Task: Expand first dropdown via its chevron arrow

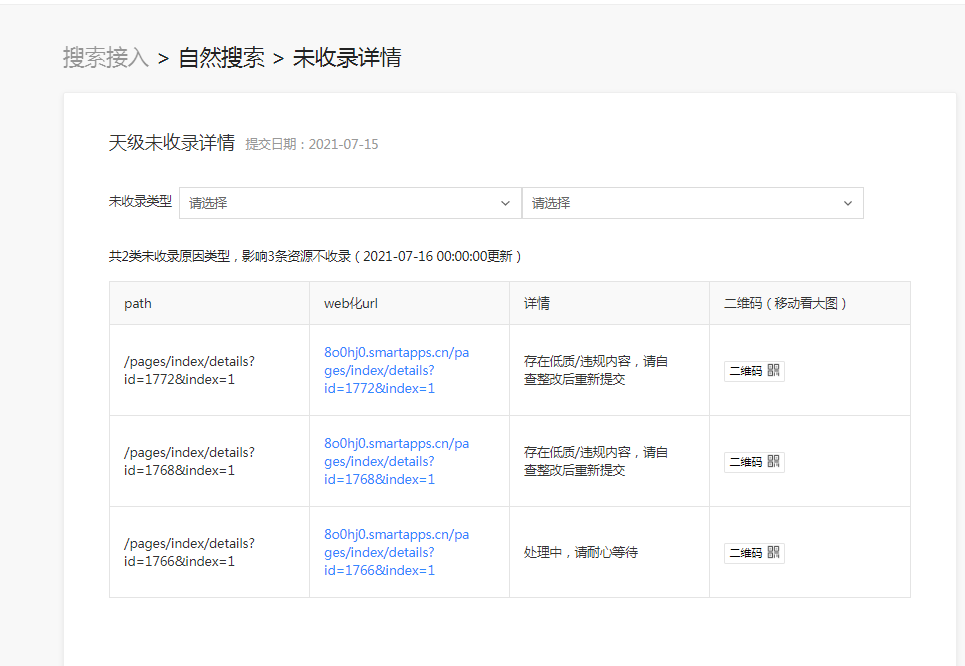Action: pyautogui.click(x=505, y=203)
